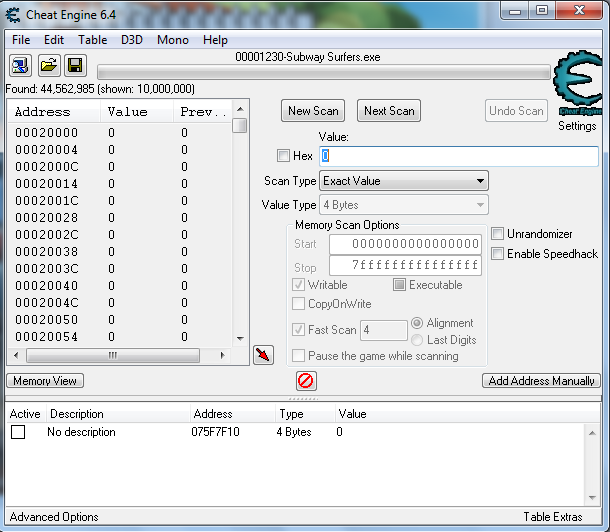Open the D3D menu
Image resolution: width=610 pixels, height=532 pixels.
point(132,40)
